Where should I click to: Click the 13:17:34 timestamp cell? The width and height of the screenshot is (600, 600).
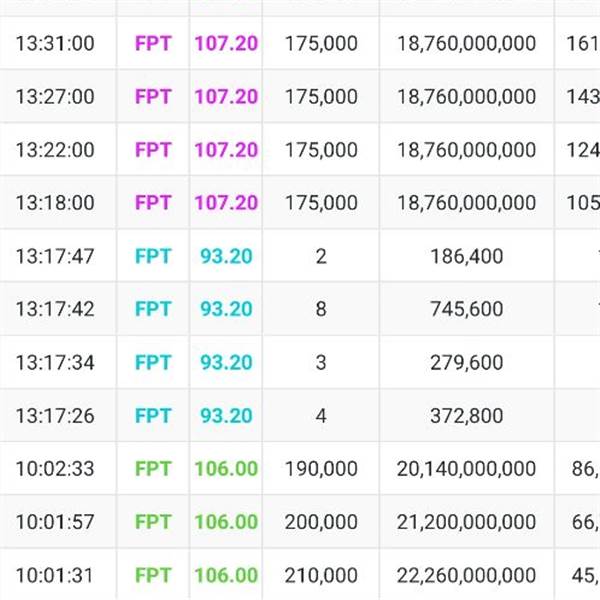(55, 362)
